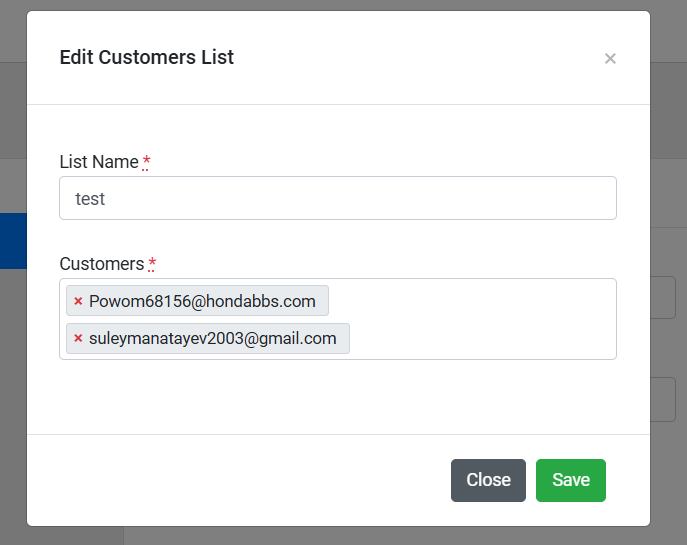Close the dialog with the X icon
This screenshot has height=545, width=687.
(x=610, y=58)
